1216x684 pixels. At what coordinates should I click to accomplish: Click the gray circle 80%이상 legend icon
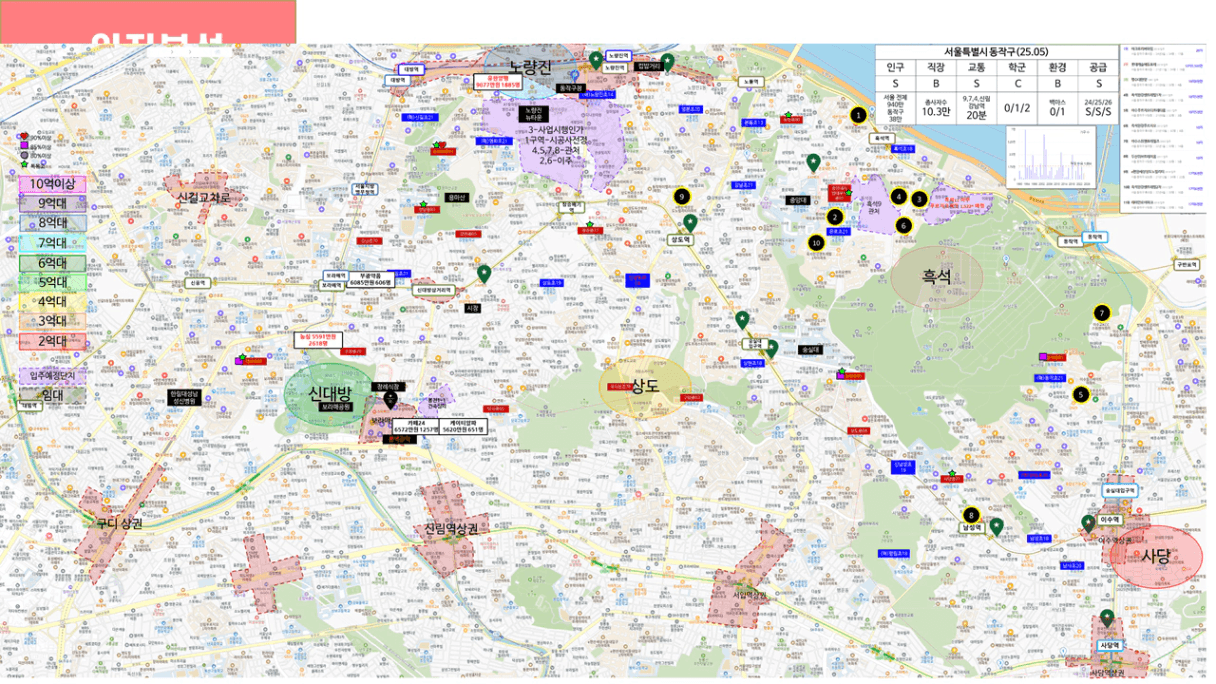pos(24,157)
